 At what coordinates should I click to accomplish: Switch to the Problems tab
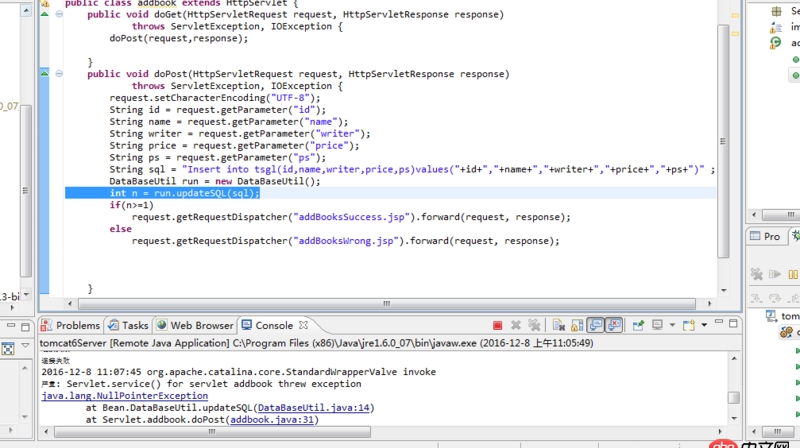pos(71,325)
